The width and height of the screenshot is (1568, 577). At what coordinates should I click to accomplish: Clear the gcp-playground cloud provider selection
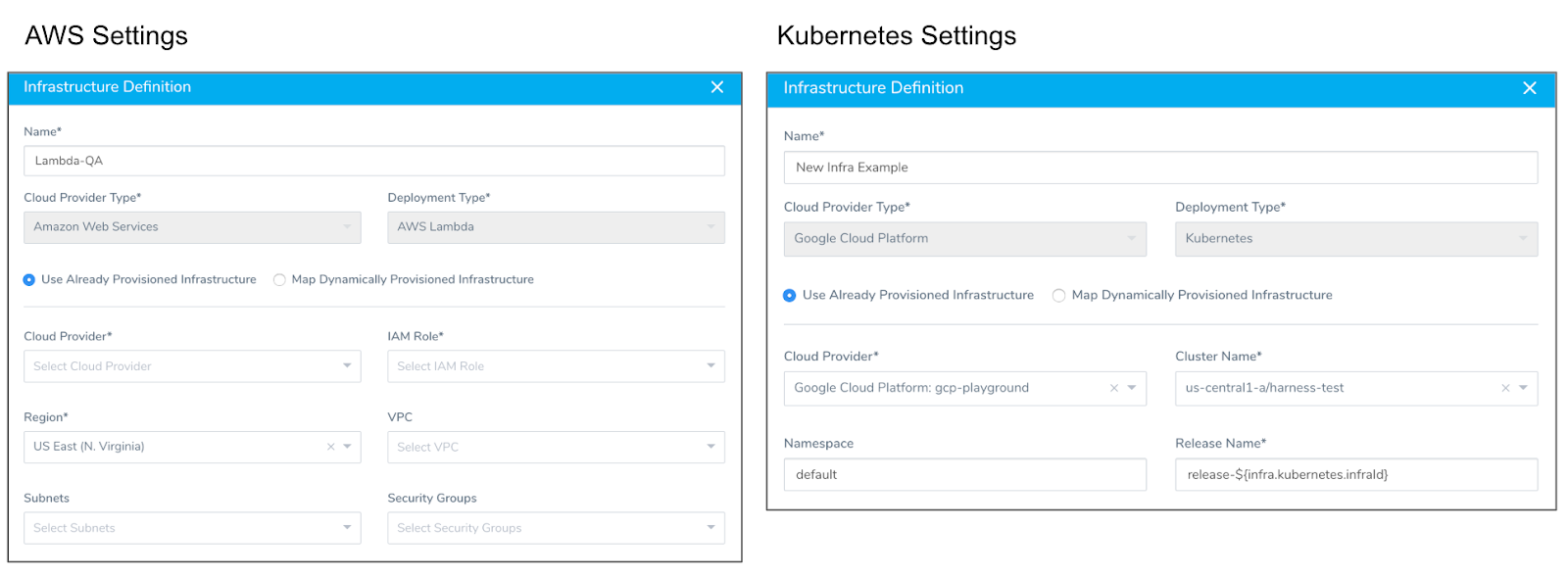(x=1113, y=388)
